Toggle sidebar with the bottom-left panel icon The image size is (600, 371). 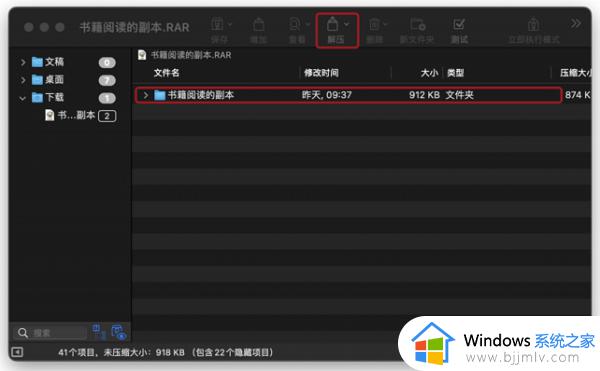17,352
